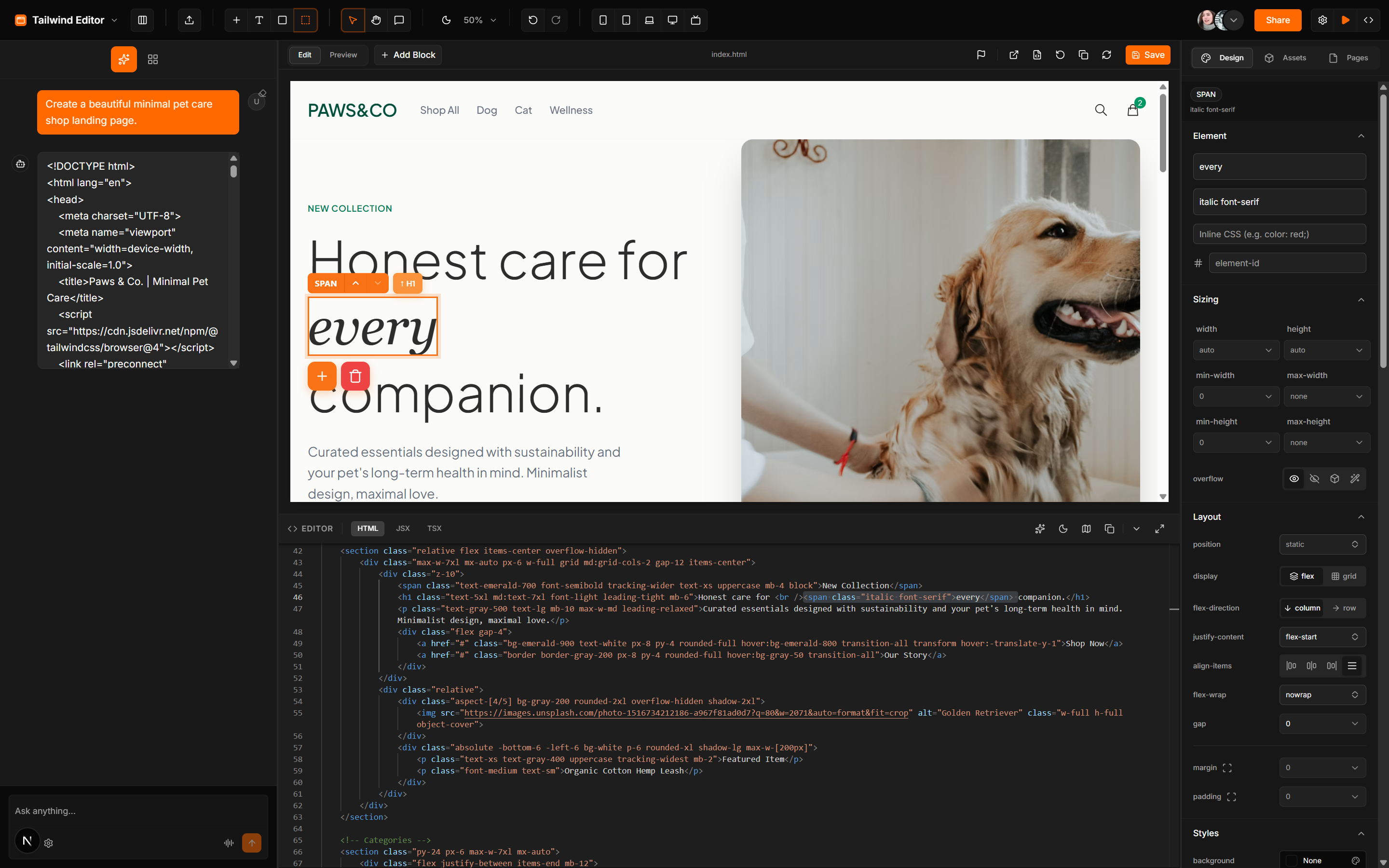Open the 50% zoom dropdown
The height and width of the screenshot is (868, 1389).
[480, 20]
